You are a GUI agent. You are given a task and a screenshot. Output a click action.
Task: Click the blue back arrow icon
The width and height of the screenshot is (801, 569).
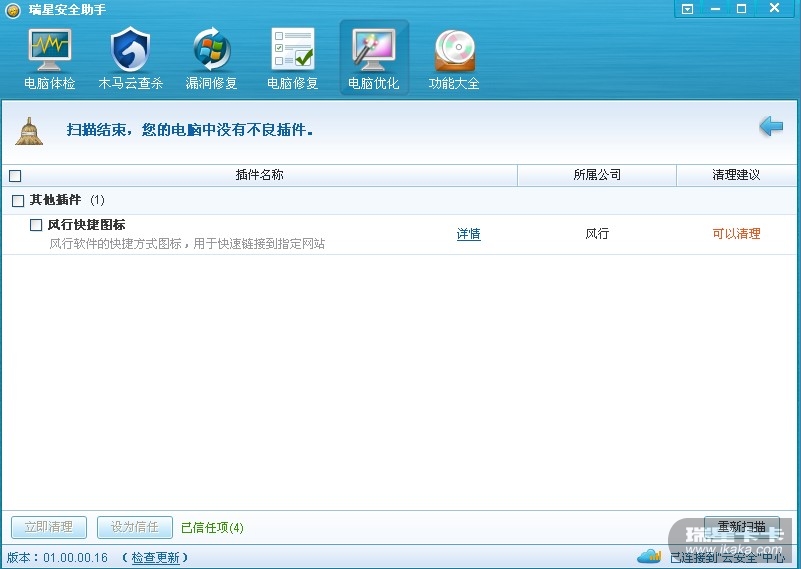point(771,126)
